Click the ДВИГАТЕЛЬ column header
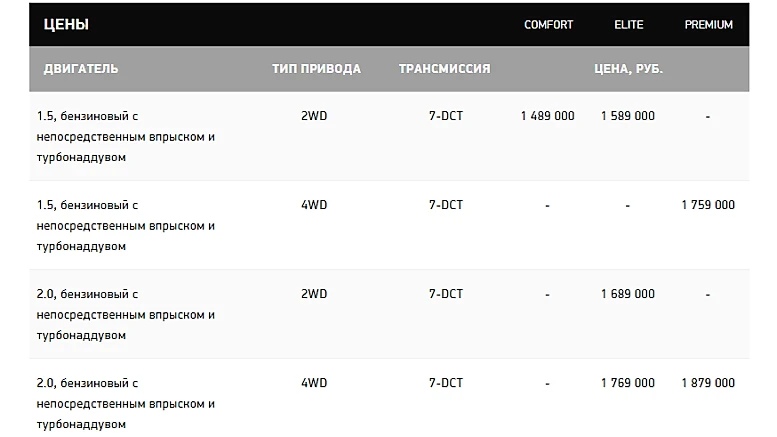Image resolution: width=777 pixels, height=437 pixels. click(81, 69)
